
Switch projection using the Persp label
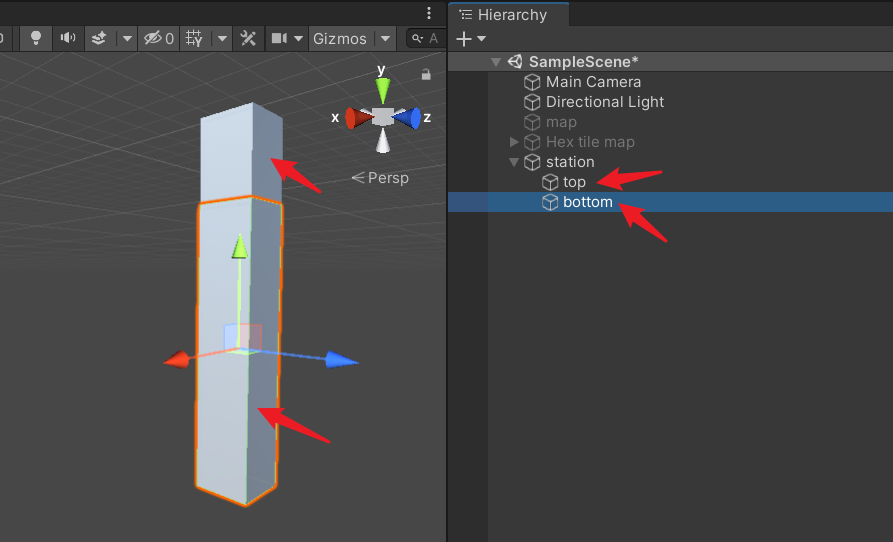[x=380, y=178]
